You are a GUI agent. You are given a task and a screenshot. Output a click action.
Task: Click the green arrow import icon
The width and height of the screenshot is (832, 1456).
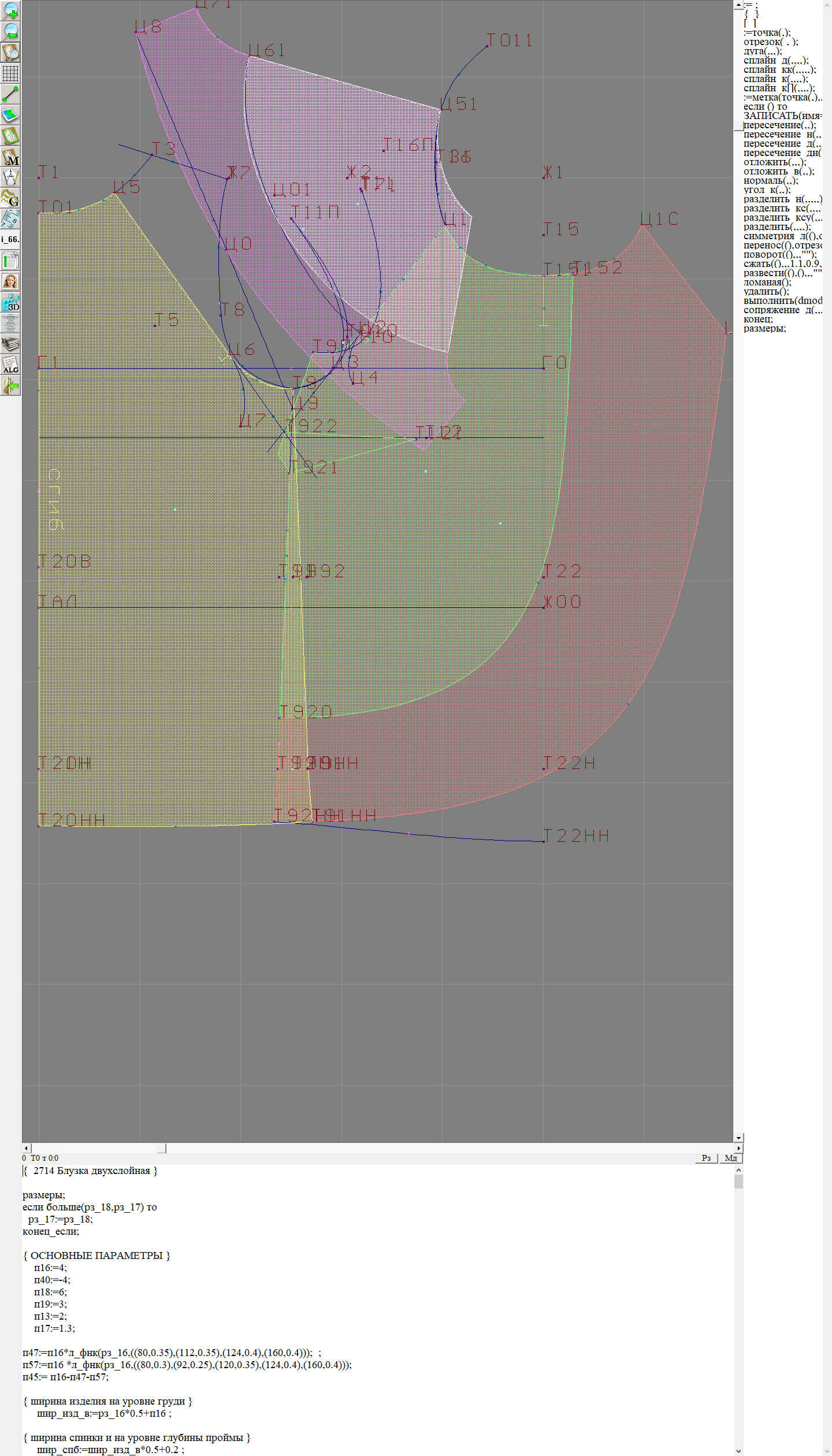(10, 386)
